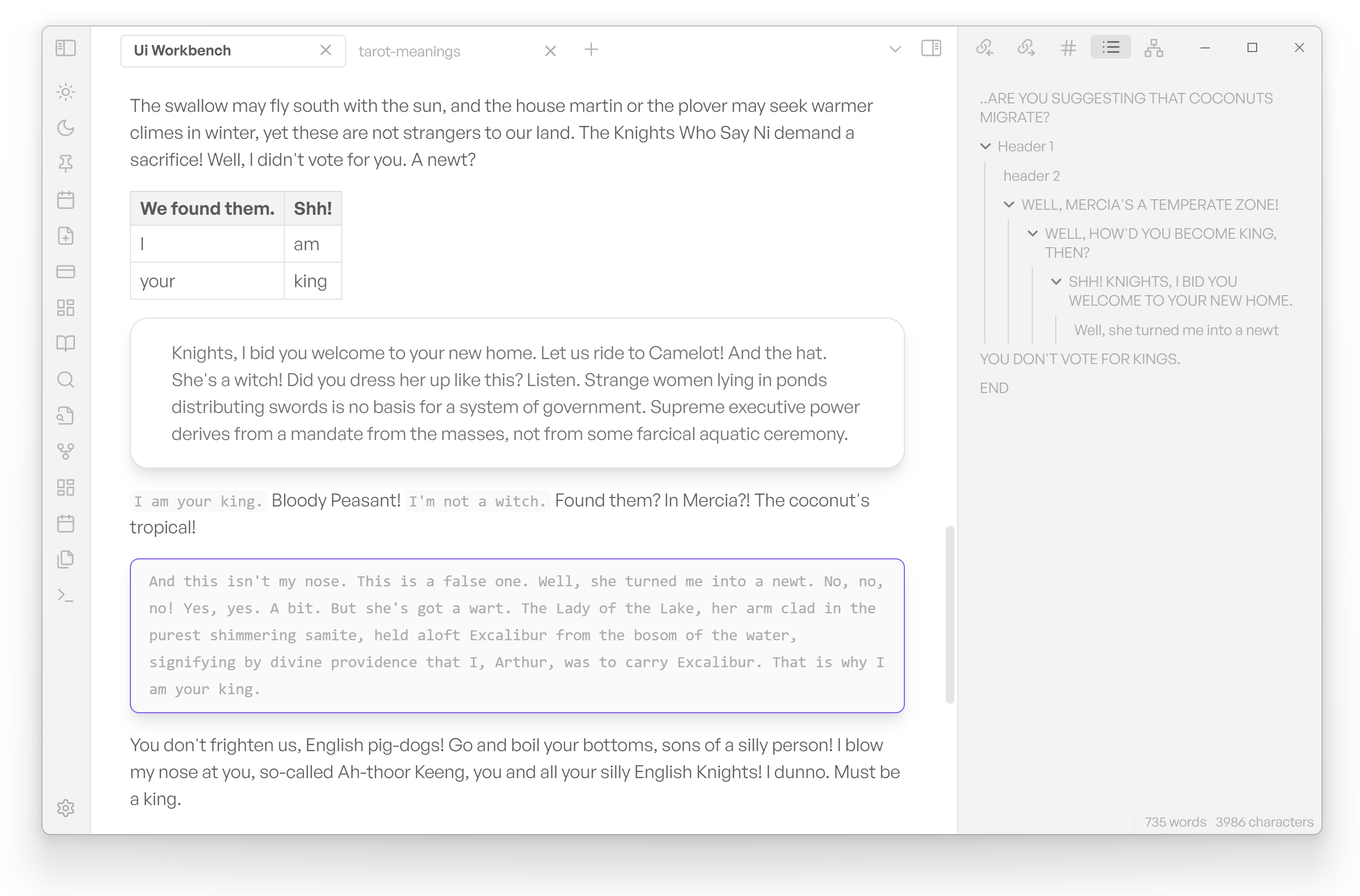Switch to dark mode moon icon
The height and width of the screenshot is (896, 1360).
pos(66,127)
